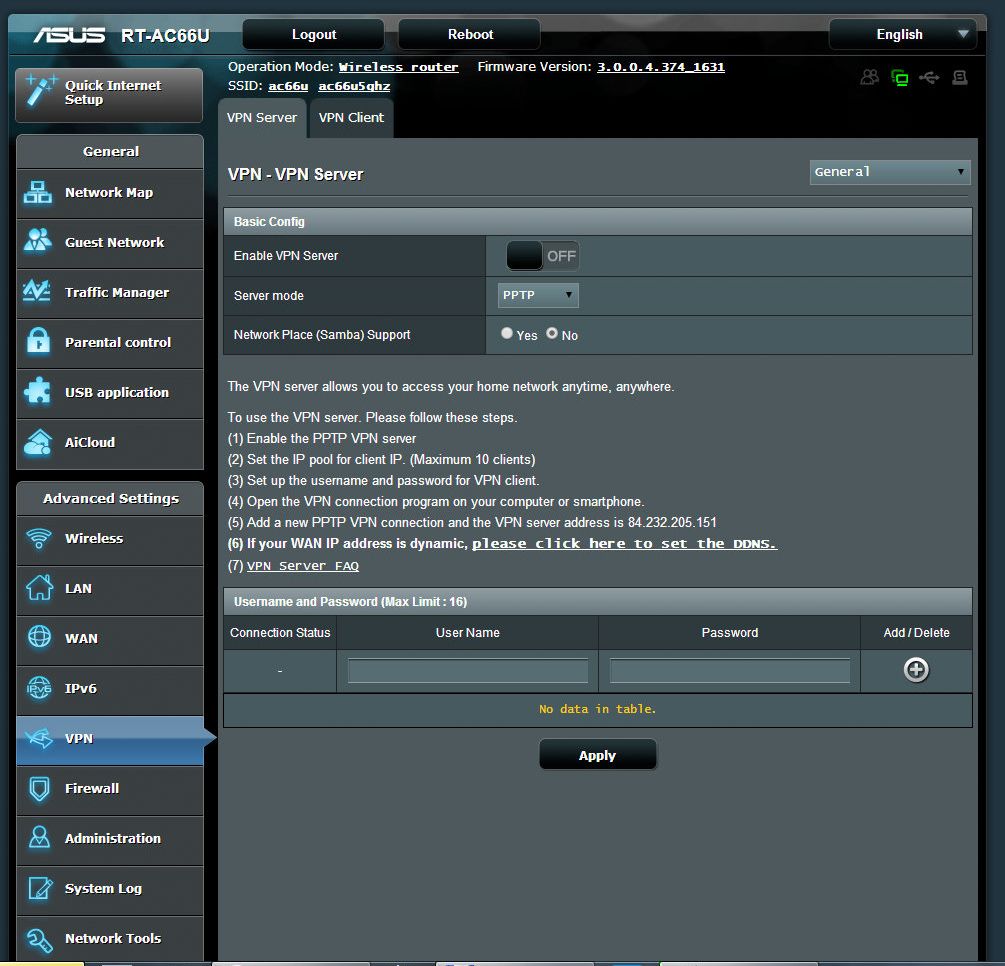Click the VPN arrows icon
Screen dimensions: 1005x966
coord(39,738)
